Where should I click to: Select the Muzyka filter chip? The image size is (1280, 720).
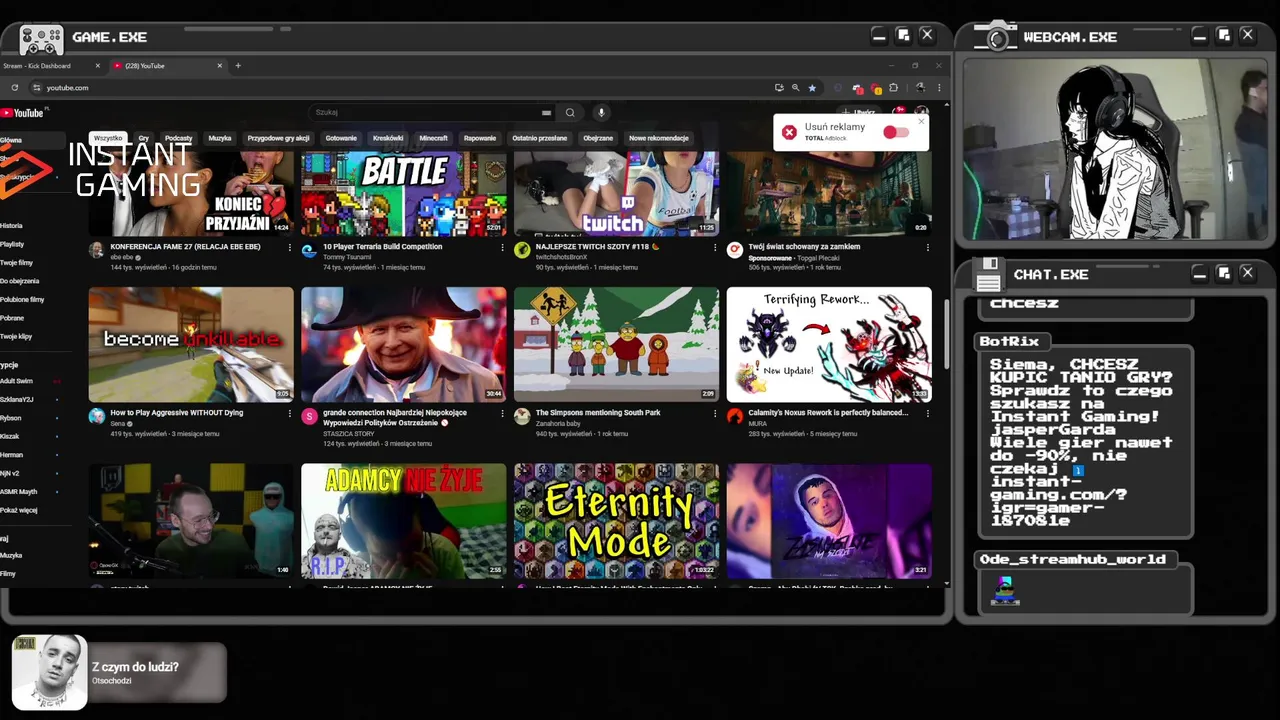[220, 138]
